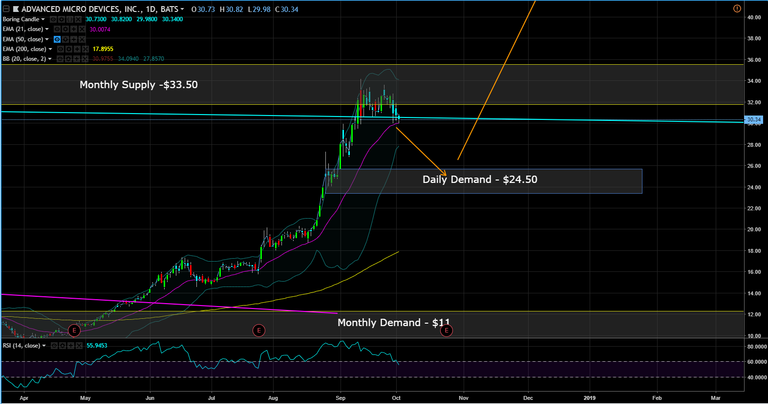Click the leftmost earnings E marker
The image size is (768, 404).
74,330
